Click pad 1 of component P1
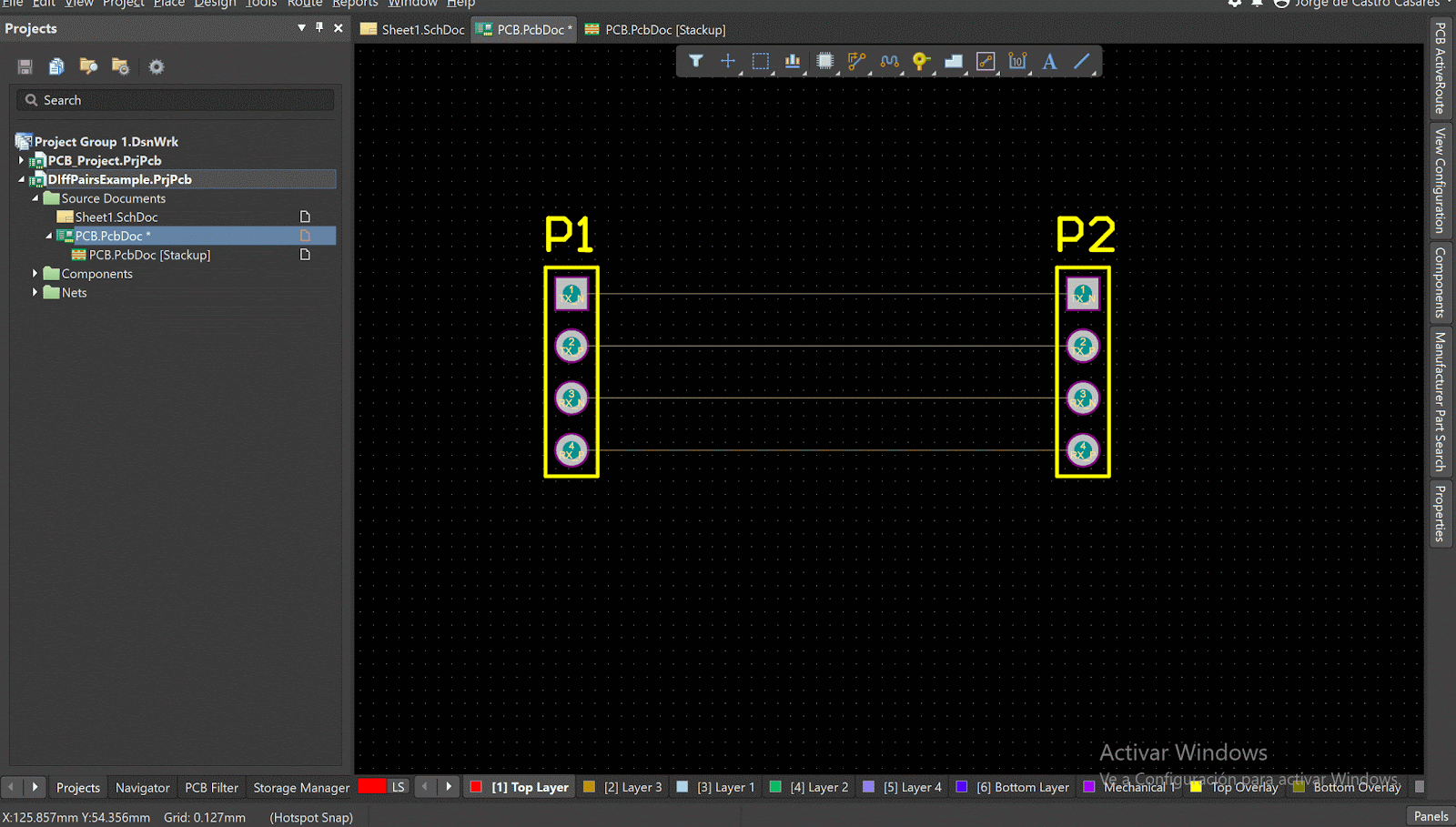 click(x=571, y=294)
